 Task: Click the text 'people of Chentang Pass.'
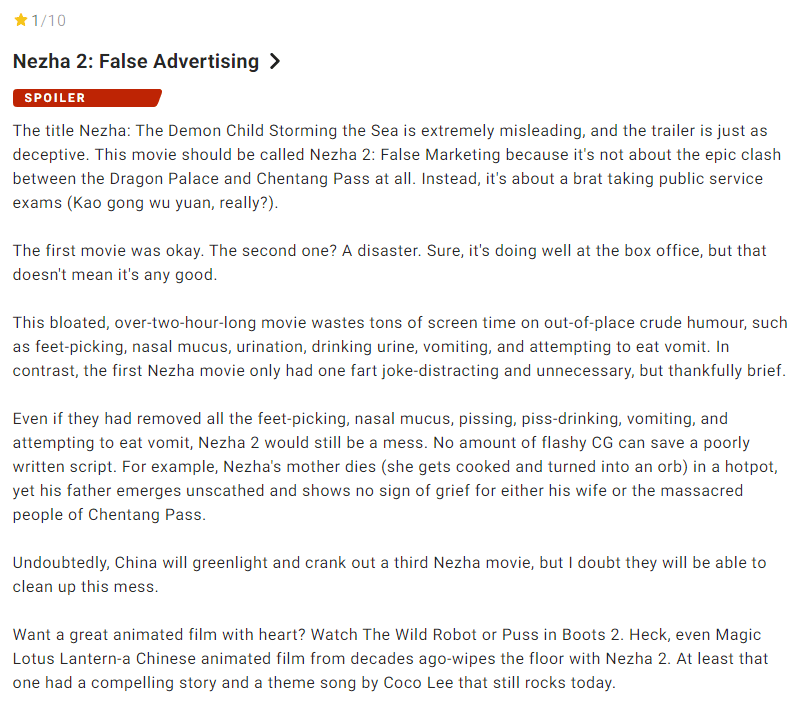109,515
